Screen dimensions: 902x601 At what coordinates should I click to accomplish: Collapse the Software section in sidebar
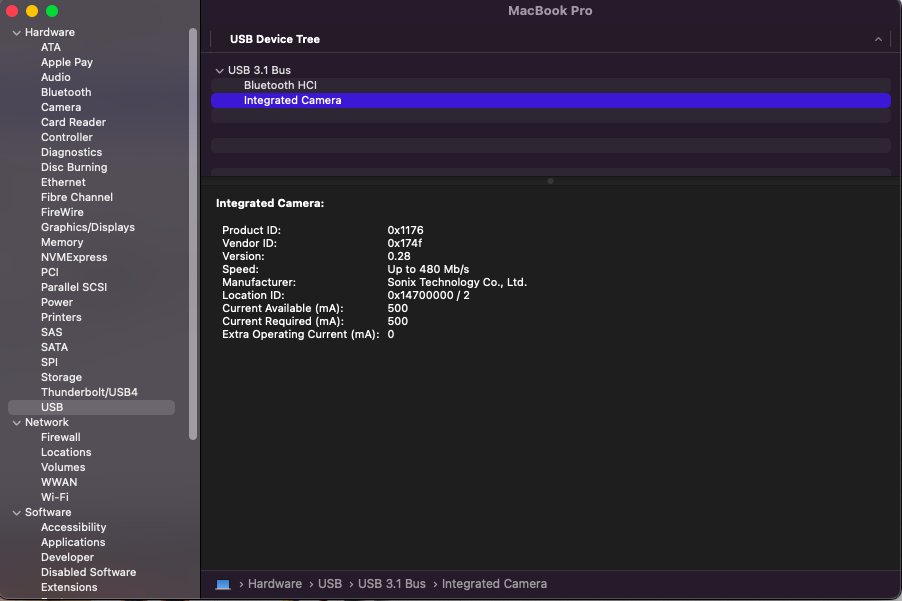point(16,513)
